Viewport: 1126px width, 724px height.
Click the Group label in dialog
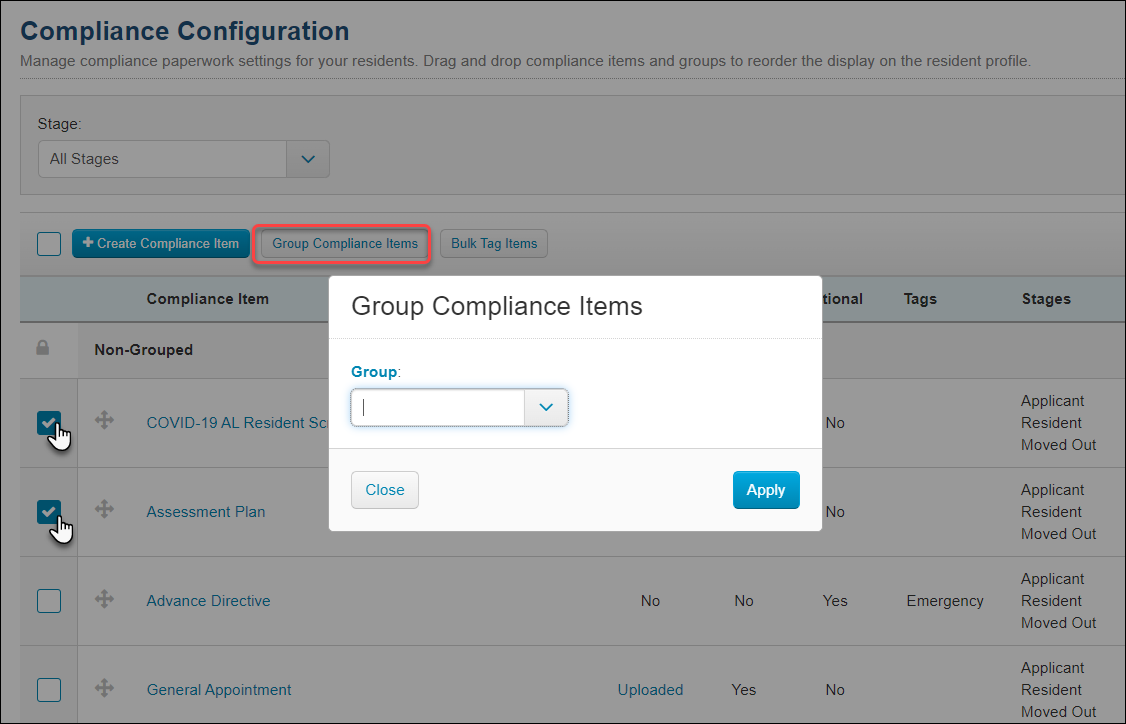(x=374, y=371)
